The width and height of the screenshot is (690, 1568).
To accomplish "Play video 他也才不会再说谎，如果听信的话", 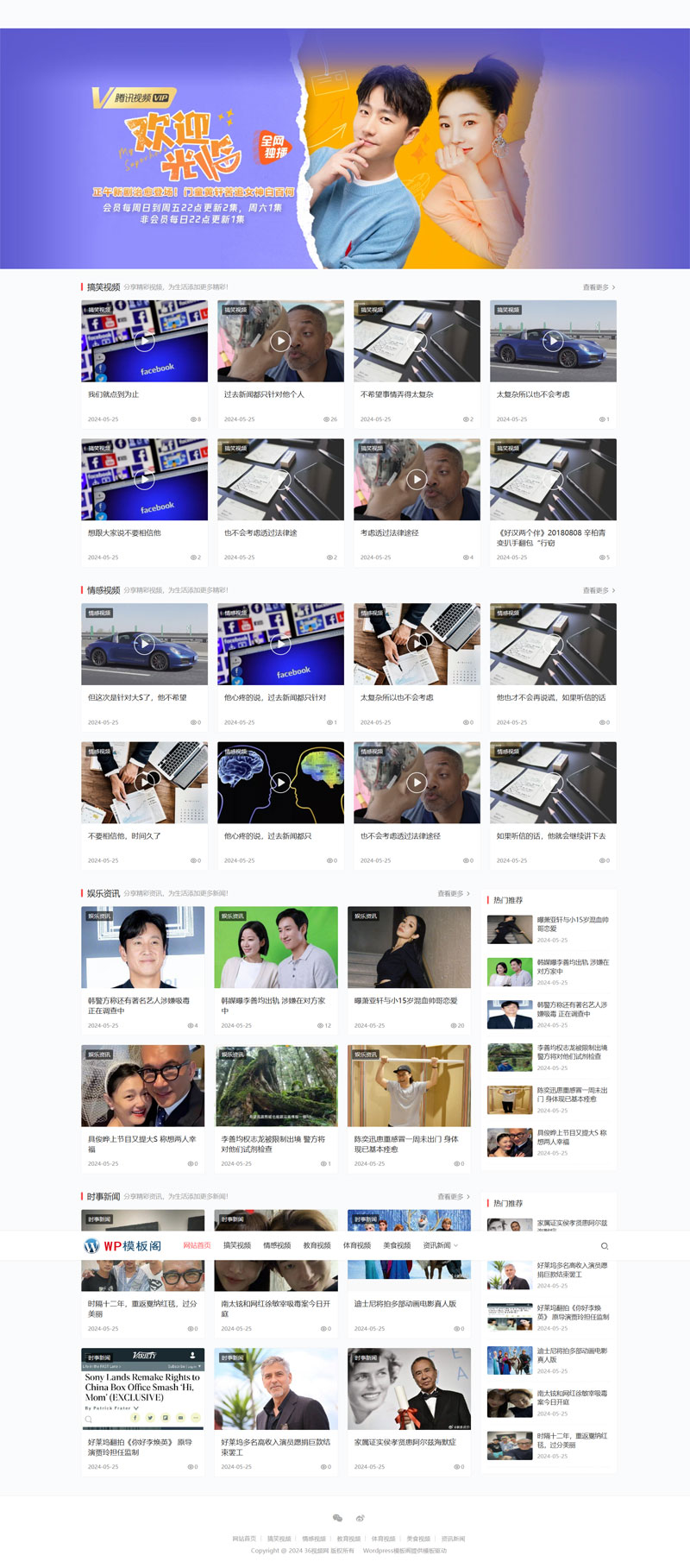I will coord(553,644).
